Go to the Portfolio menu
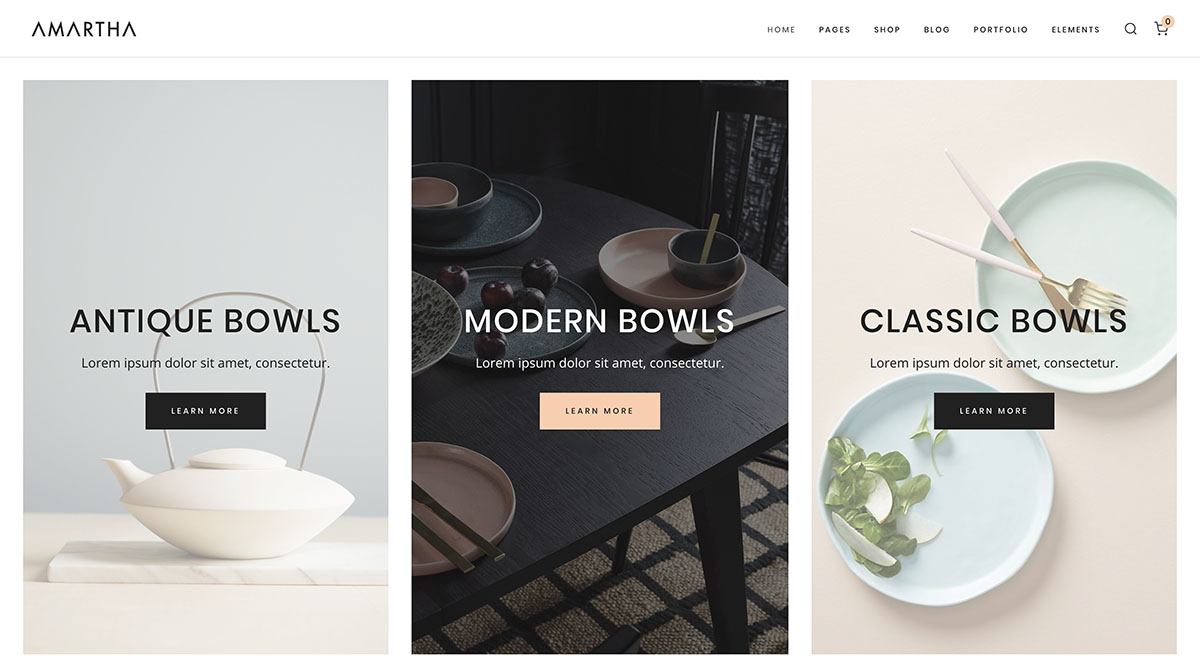Image resolution: width=1200 pixels, height=669 pixels. click(1001, 30)
